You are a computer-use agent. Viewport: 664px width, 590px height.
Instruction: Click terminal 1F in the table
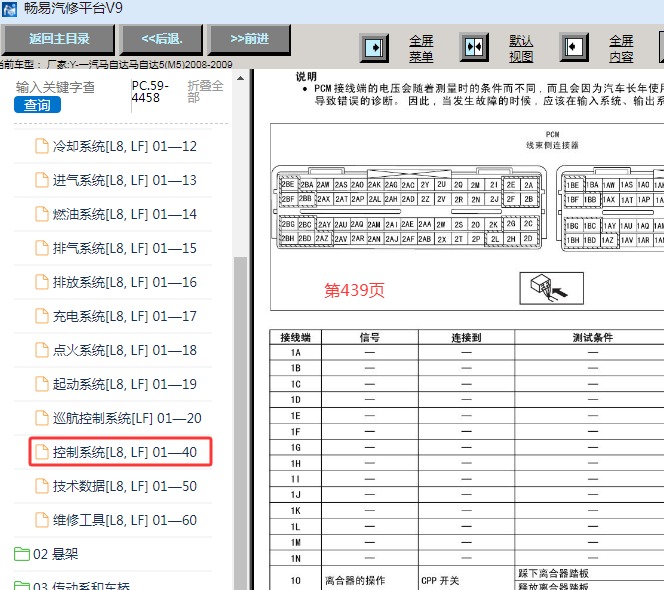[296, 432]
